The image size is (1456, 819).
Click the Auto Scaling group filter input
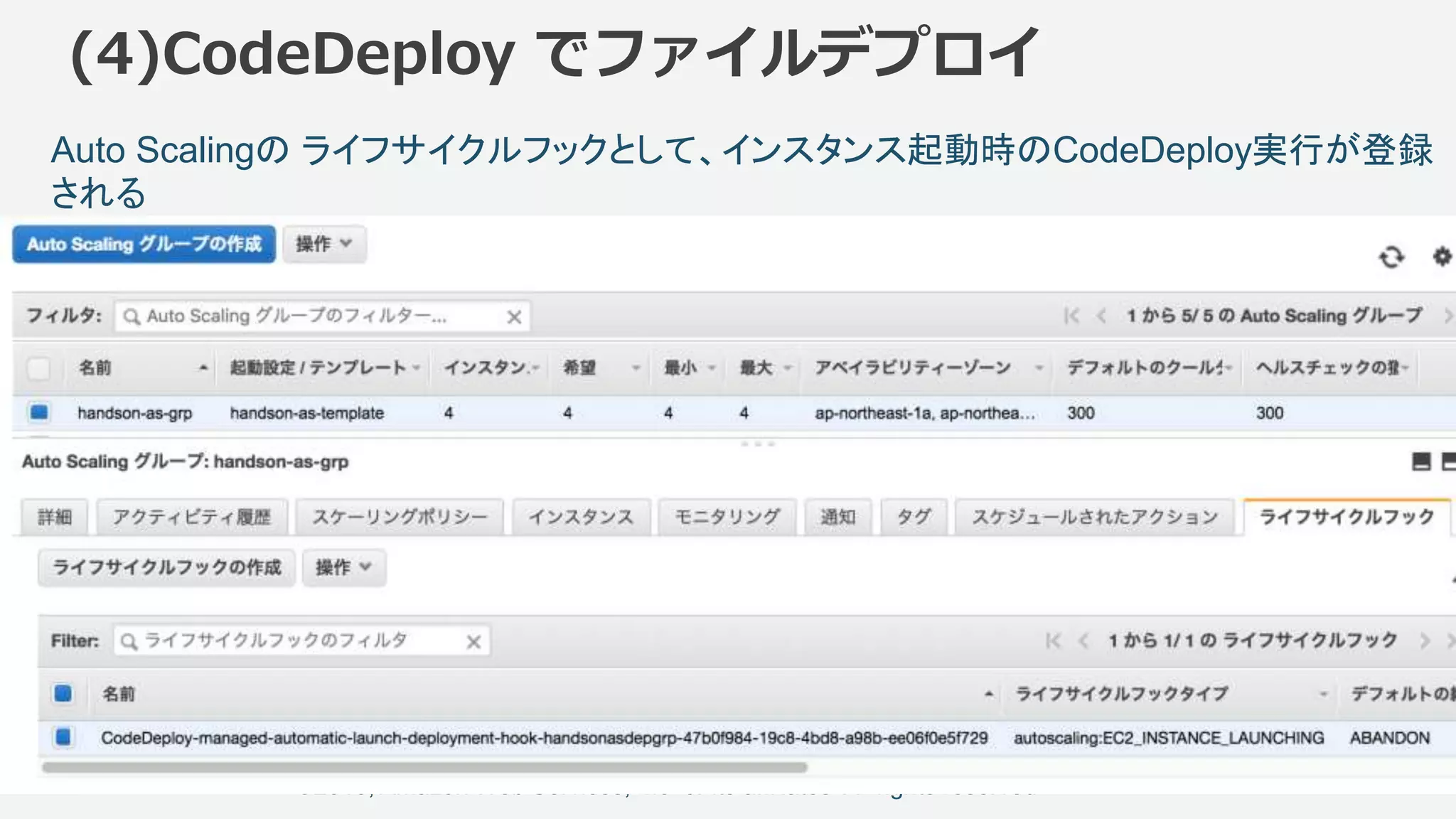click(x=323, y=316)
